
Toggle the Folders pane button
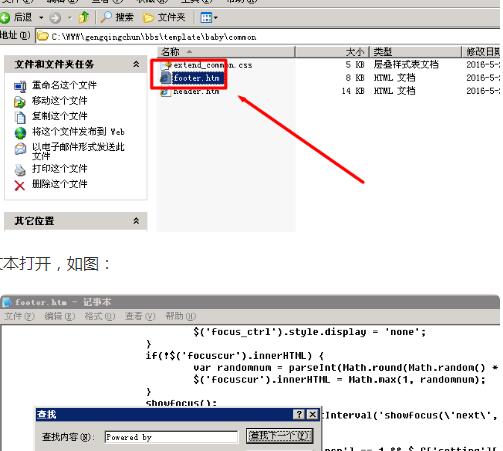[164, 17]
